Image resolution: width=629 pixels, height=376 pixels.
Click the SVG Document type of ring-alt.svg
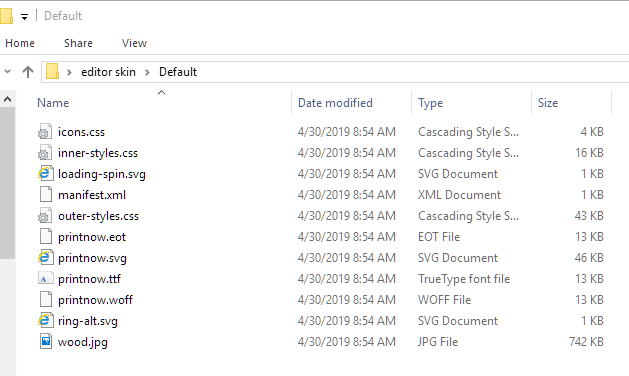(x=458, y=321)
